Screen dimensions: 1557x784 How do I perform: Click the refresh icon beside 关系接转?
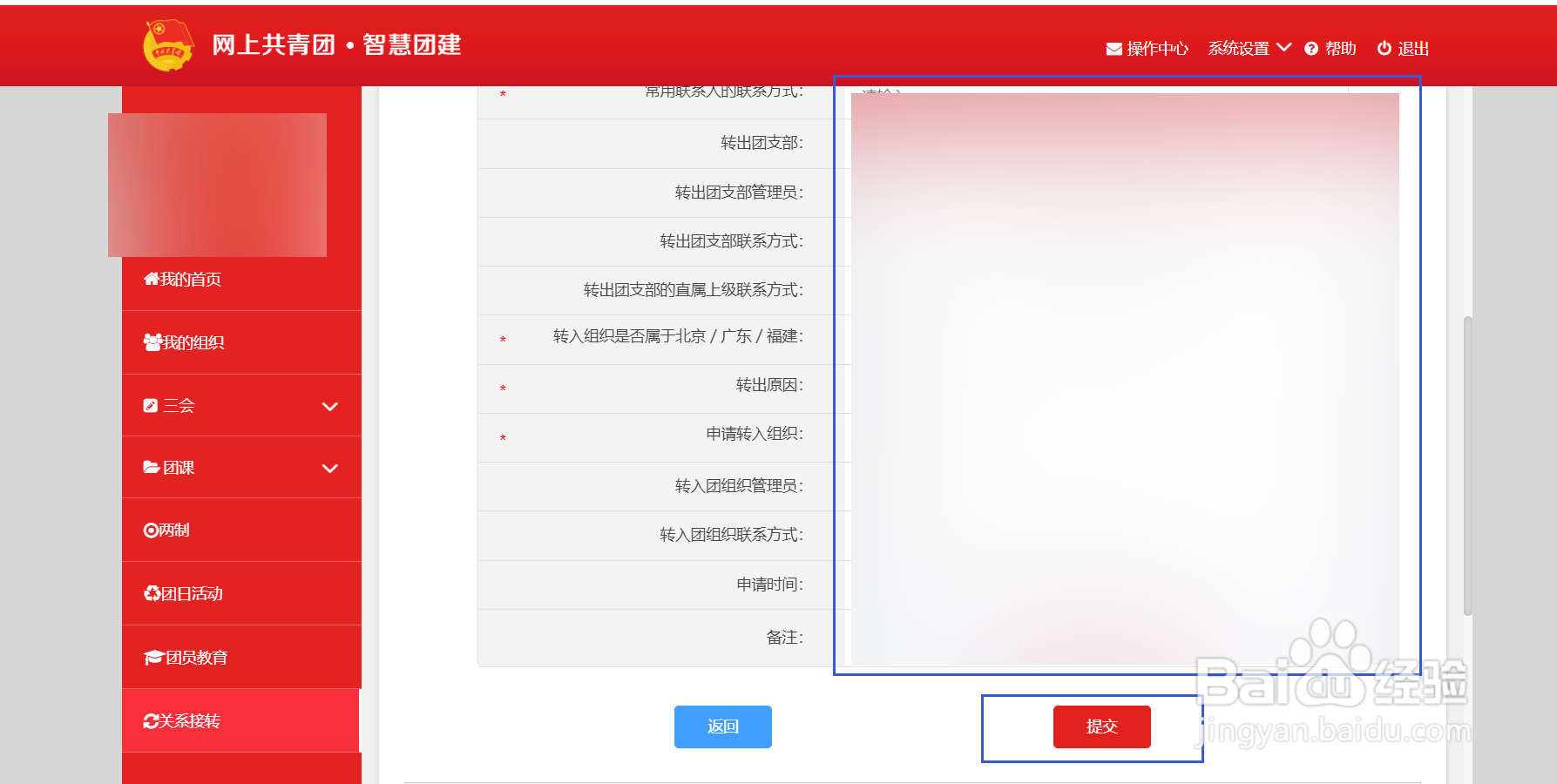pos(152,720)
